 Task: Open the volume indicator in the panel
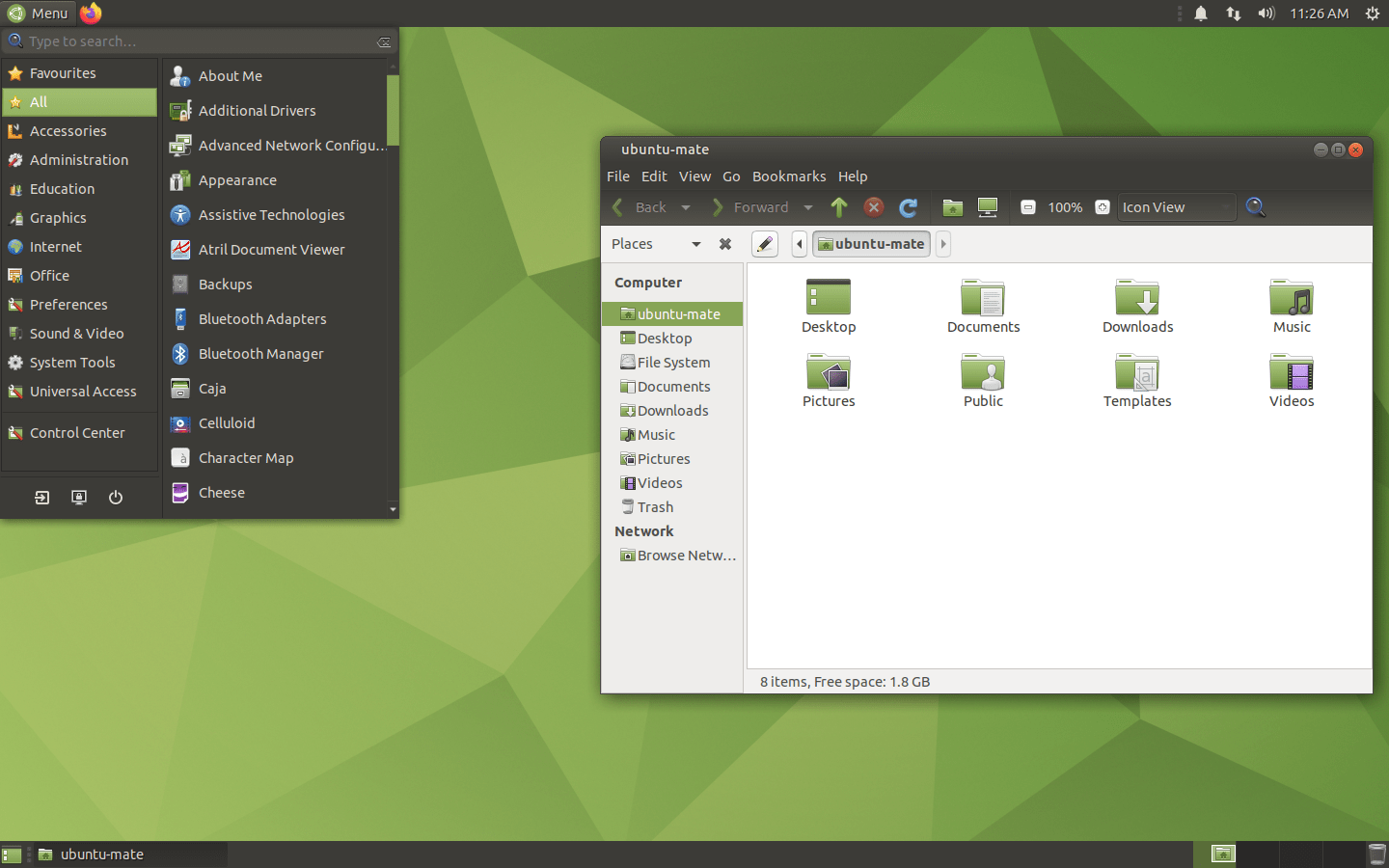(1266, 14)
